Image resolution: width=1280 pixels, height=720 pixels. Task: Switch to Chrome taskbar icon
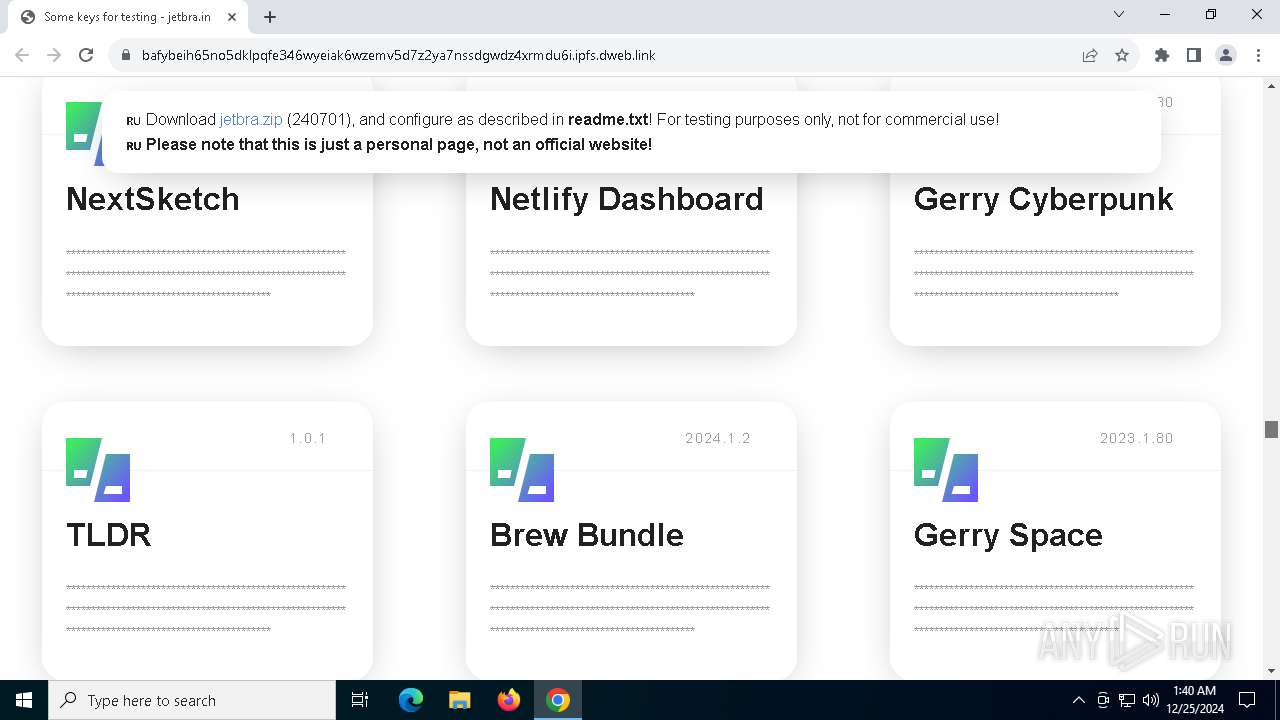point(558,700)
